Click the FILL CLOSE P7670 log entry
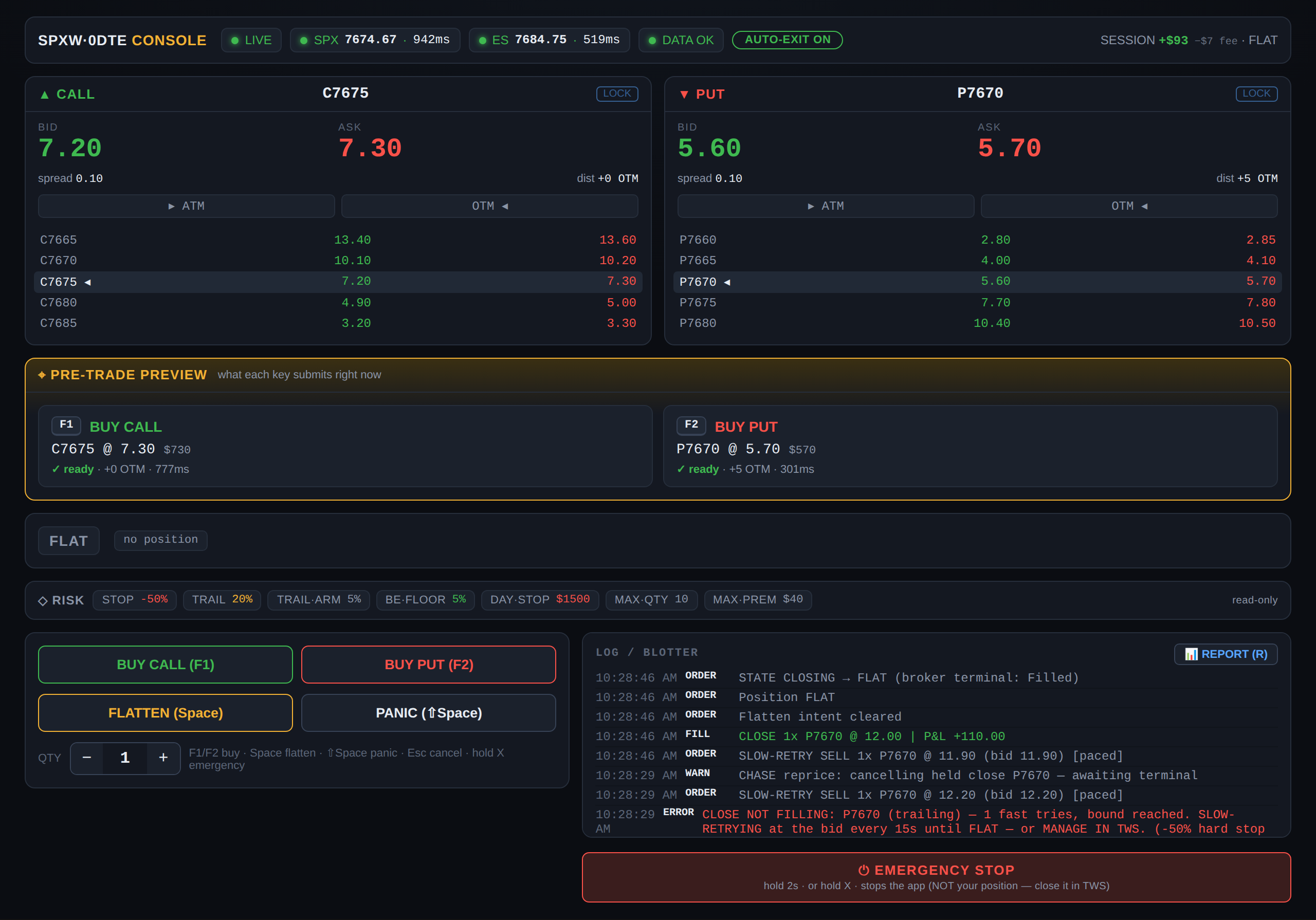1316x920 pixels. (x=936, y=736)
